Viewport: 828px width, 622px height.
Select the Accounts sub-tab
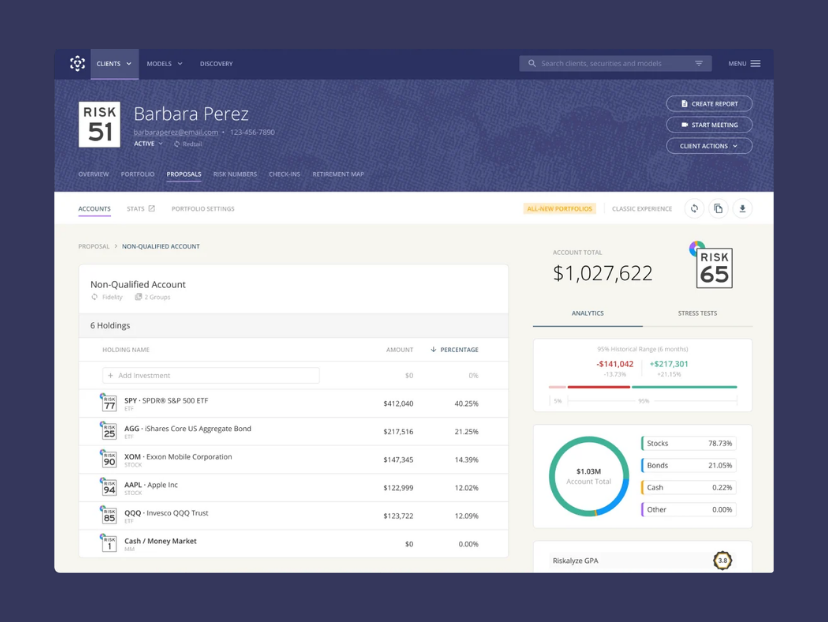click(95, 209)
